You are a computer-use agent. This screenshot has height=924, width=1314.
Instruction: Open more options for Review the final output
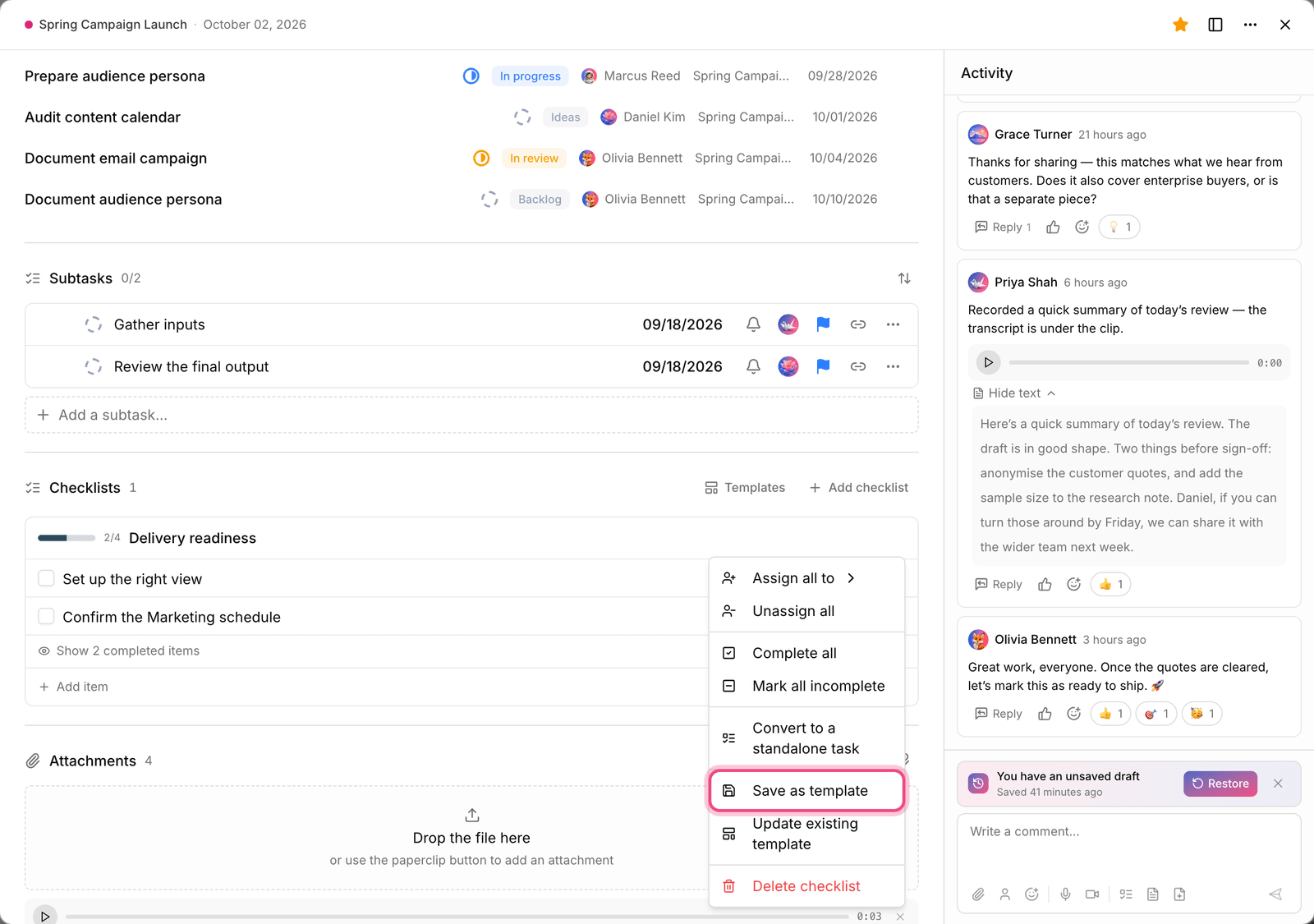[893, 366]
